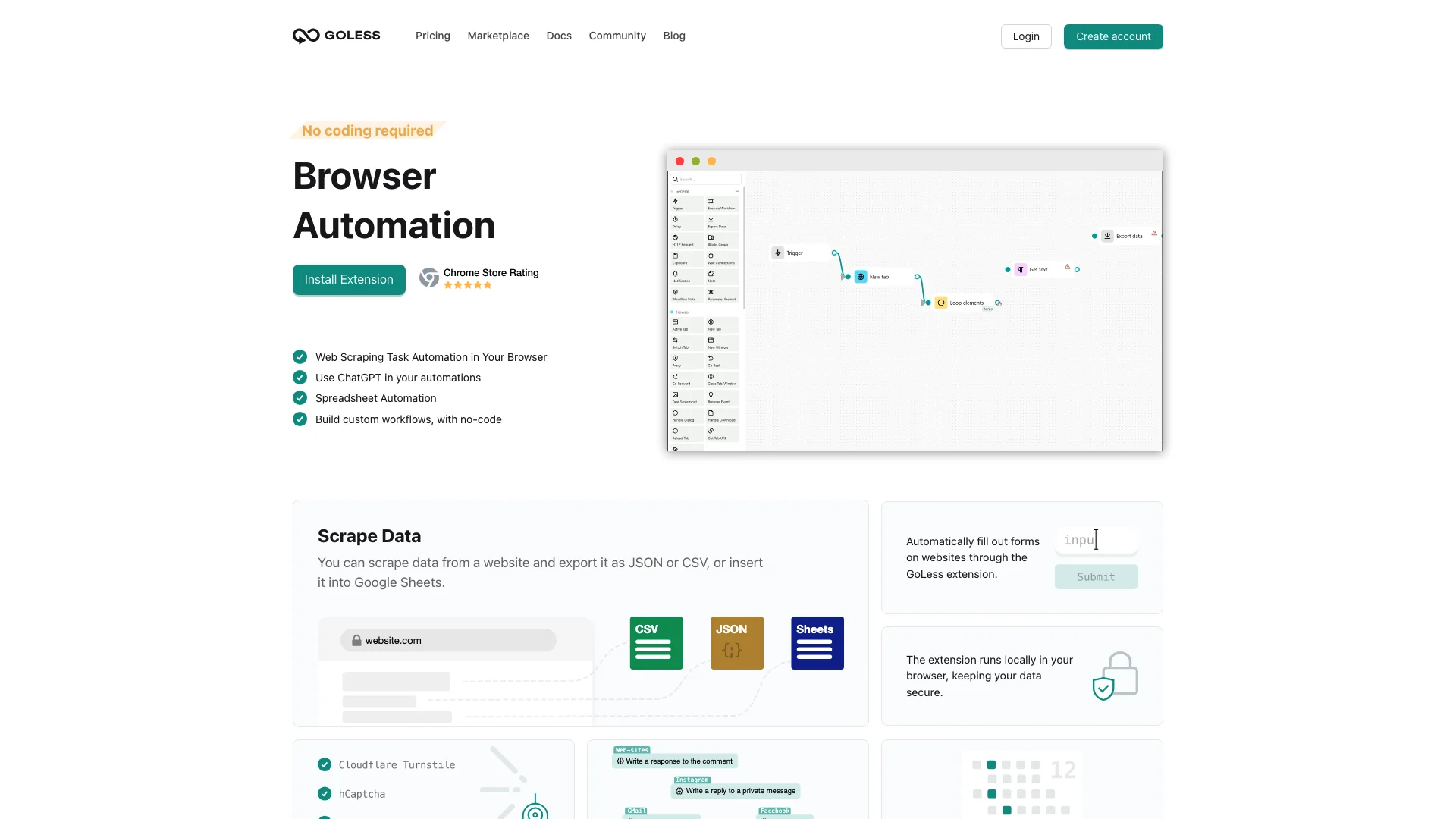Click the New tab node on canvas

click(883, 277)
